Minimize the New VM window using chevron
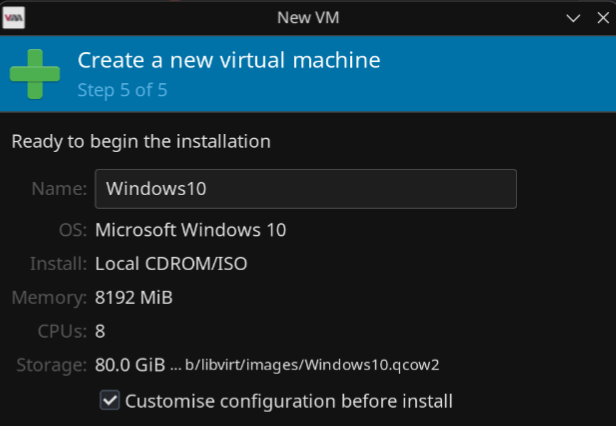616x426 pixels. pyautogui.click(x=573, y=18)
